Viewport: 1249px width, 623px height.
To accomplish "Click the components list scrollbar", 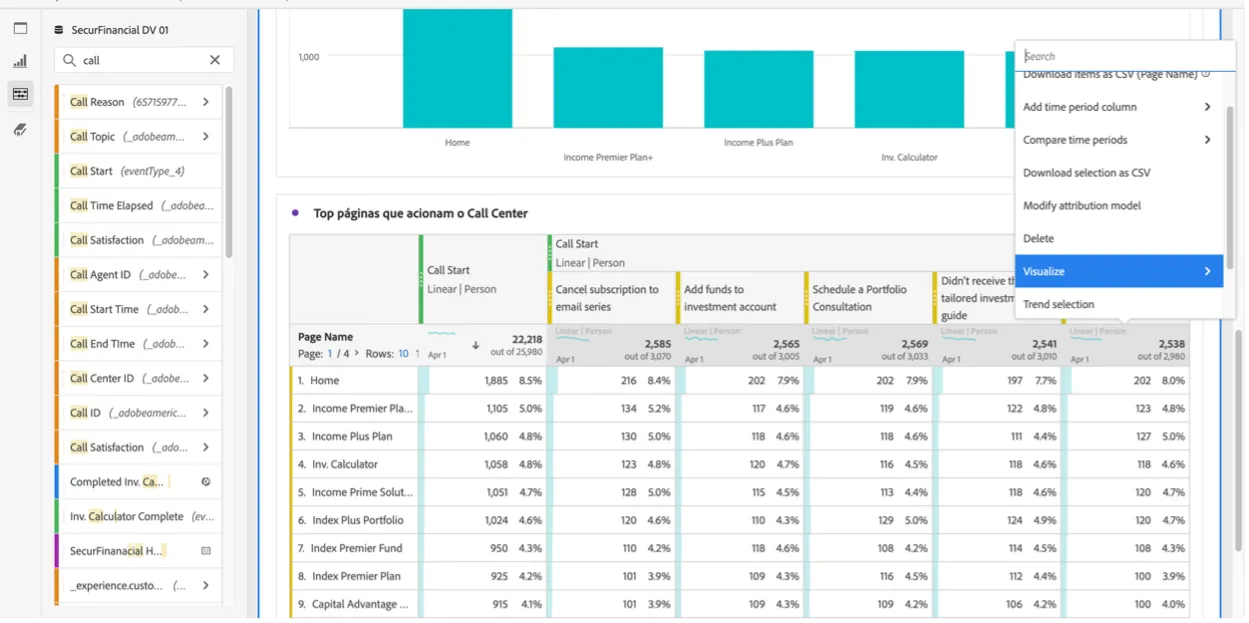I will click(x=229, y=172).
